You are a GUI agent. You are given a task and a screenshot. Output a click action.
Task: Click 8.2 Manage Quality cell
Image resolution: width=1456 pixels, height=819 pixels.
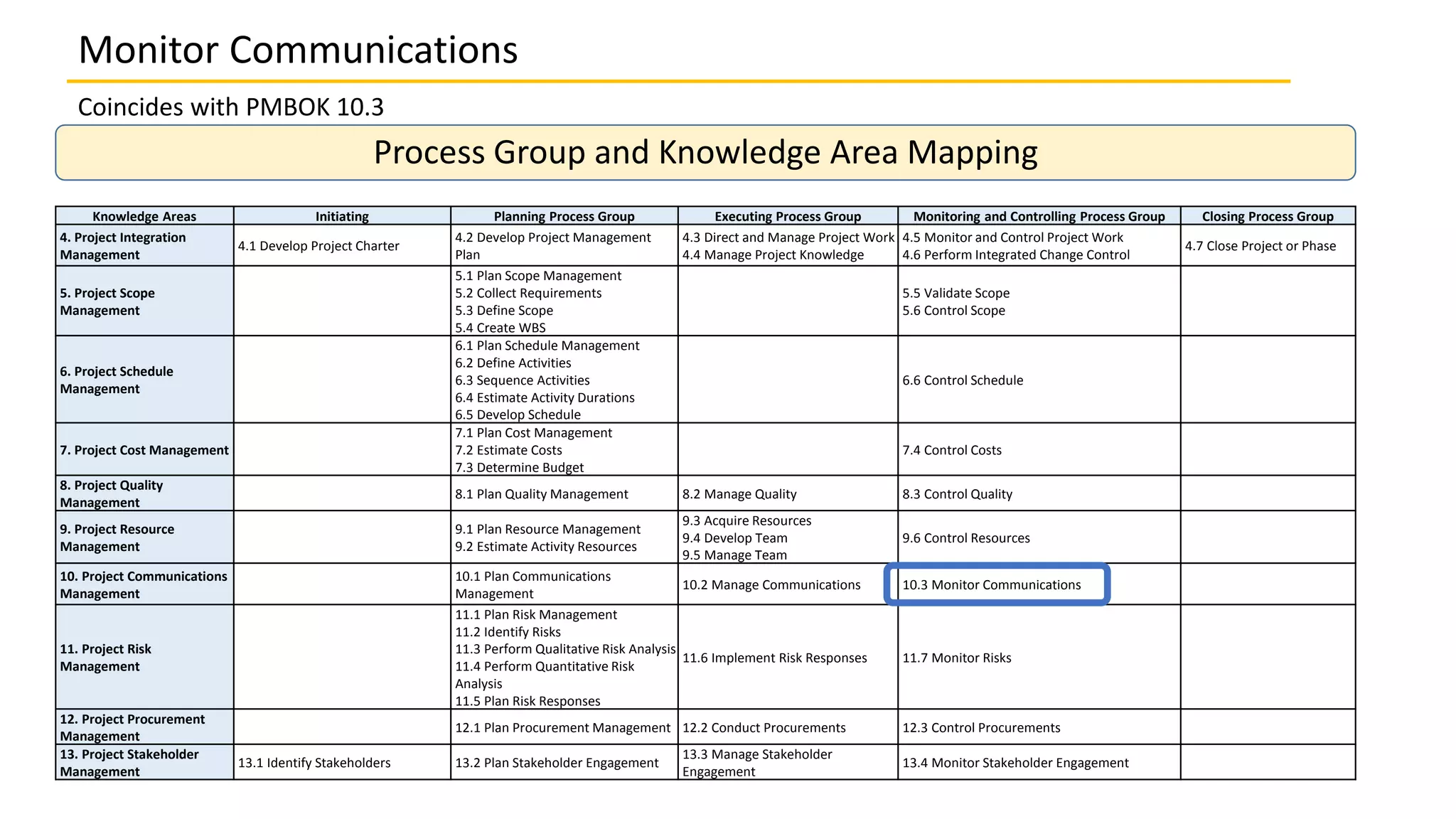tap(739, 494)
